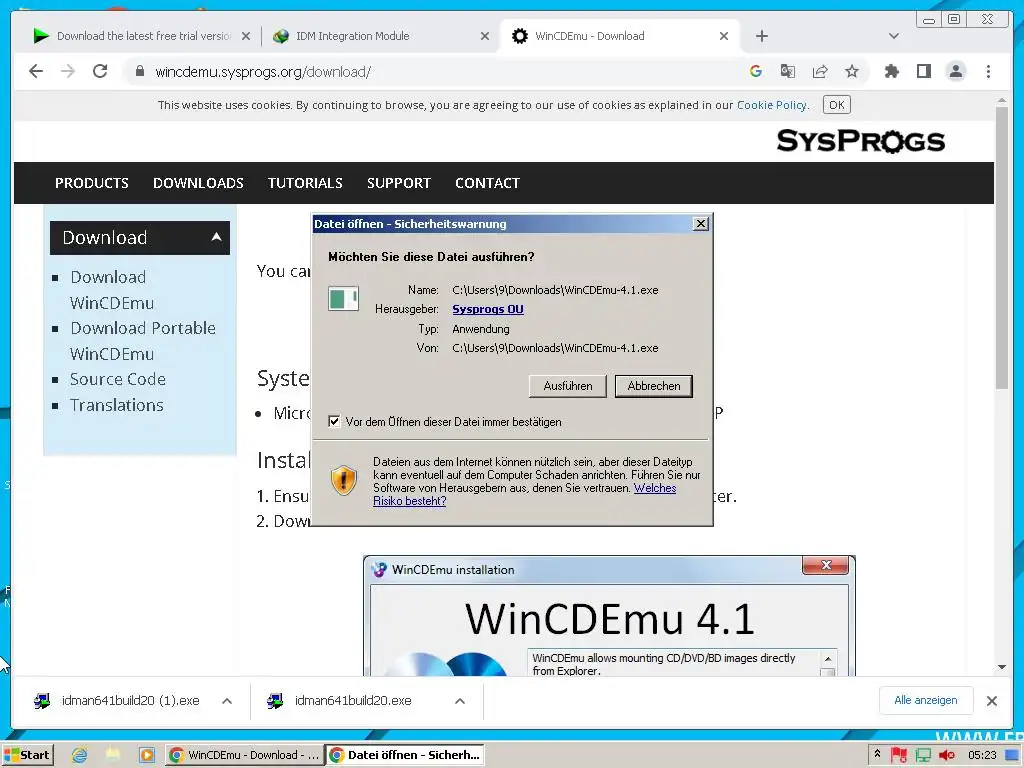This screenshot has width=1024, height=768.
Task: Open the Google icon in address bar
Action: (756, 71)
